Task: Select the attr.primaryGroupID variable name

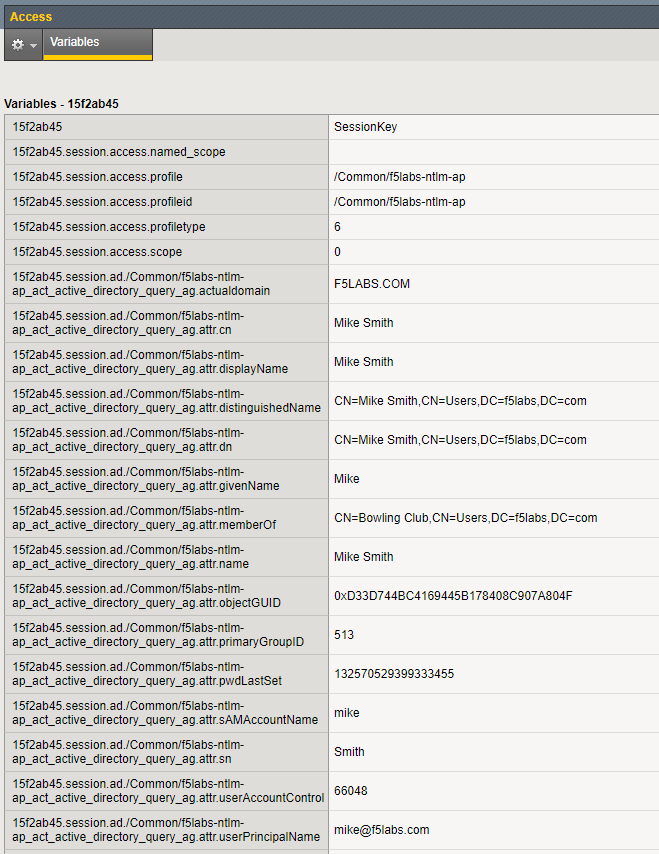Action: (158, 635)
